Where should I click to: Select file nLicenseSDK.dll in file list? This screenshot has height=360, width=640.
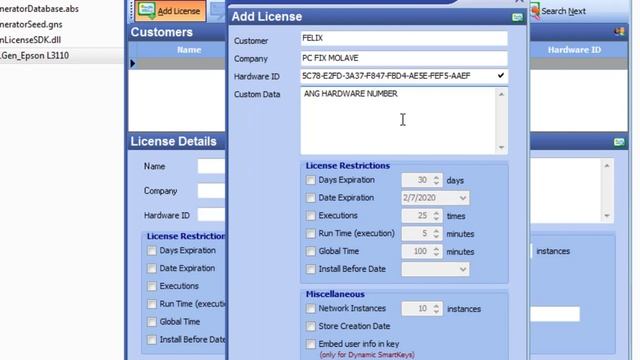(x=31, y=40)
